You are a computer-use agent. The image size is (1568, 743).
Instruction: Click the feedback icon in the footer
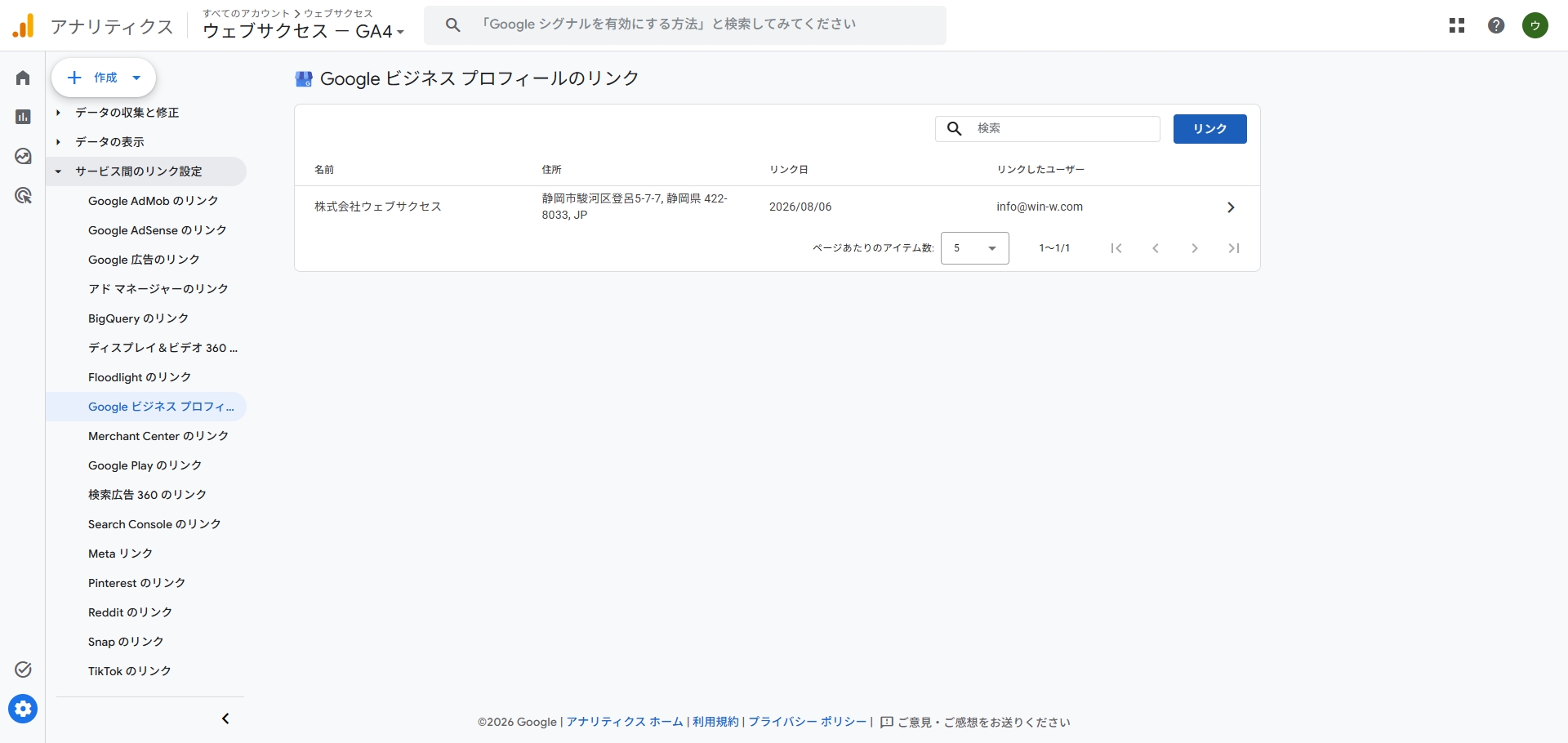point(887,723)
